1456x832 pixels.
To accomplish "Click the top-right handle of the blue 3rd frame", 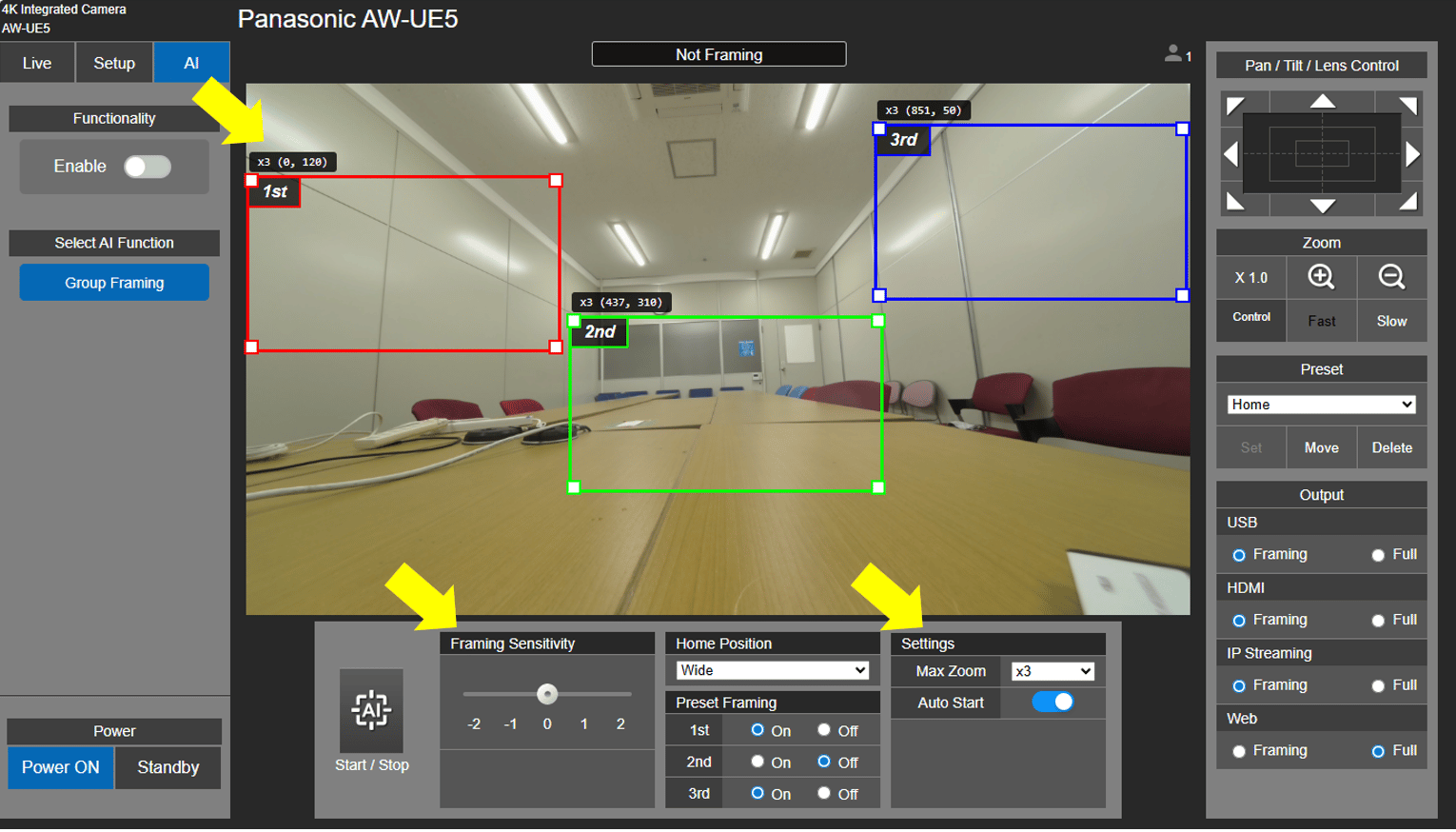I will coord(1182,129).
